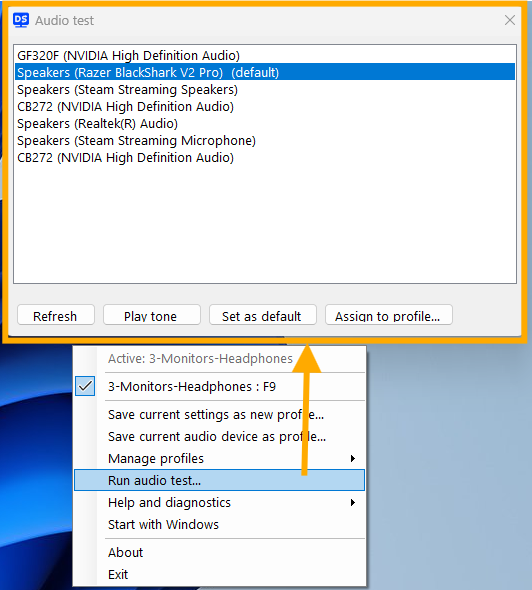Click the DS app icon in title bar

coord(21,20)
